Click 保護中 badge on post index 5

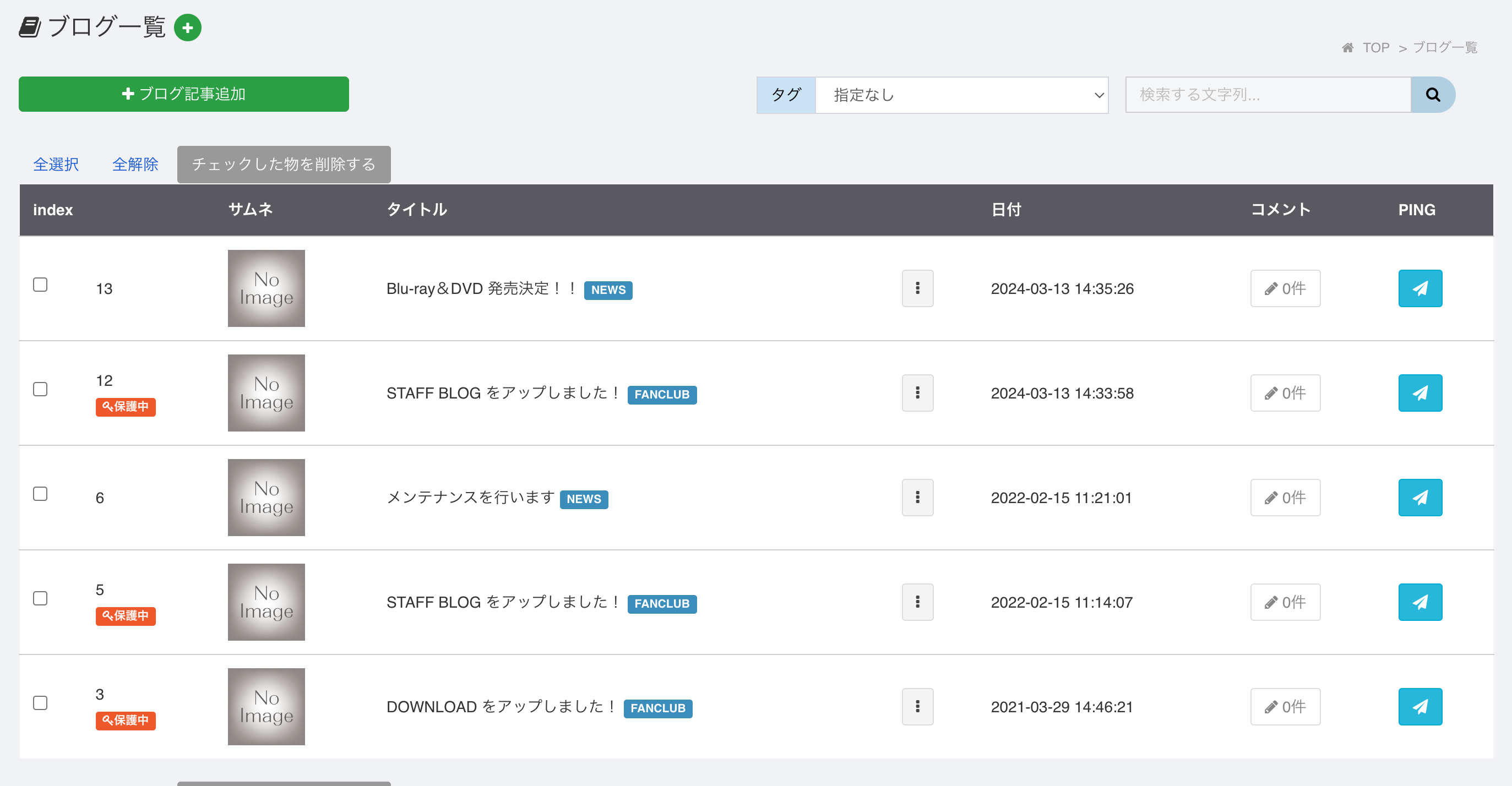pyautogui.click(x=126, y=616)
